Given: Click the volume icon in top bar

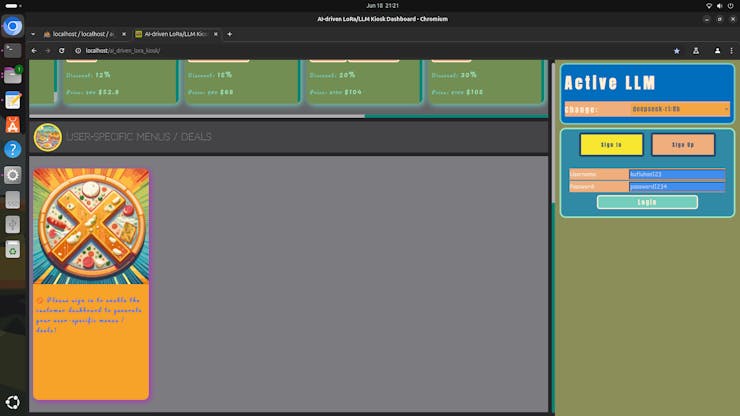Looking at the screenshot, I should point(719,6).
